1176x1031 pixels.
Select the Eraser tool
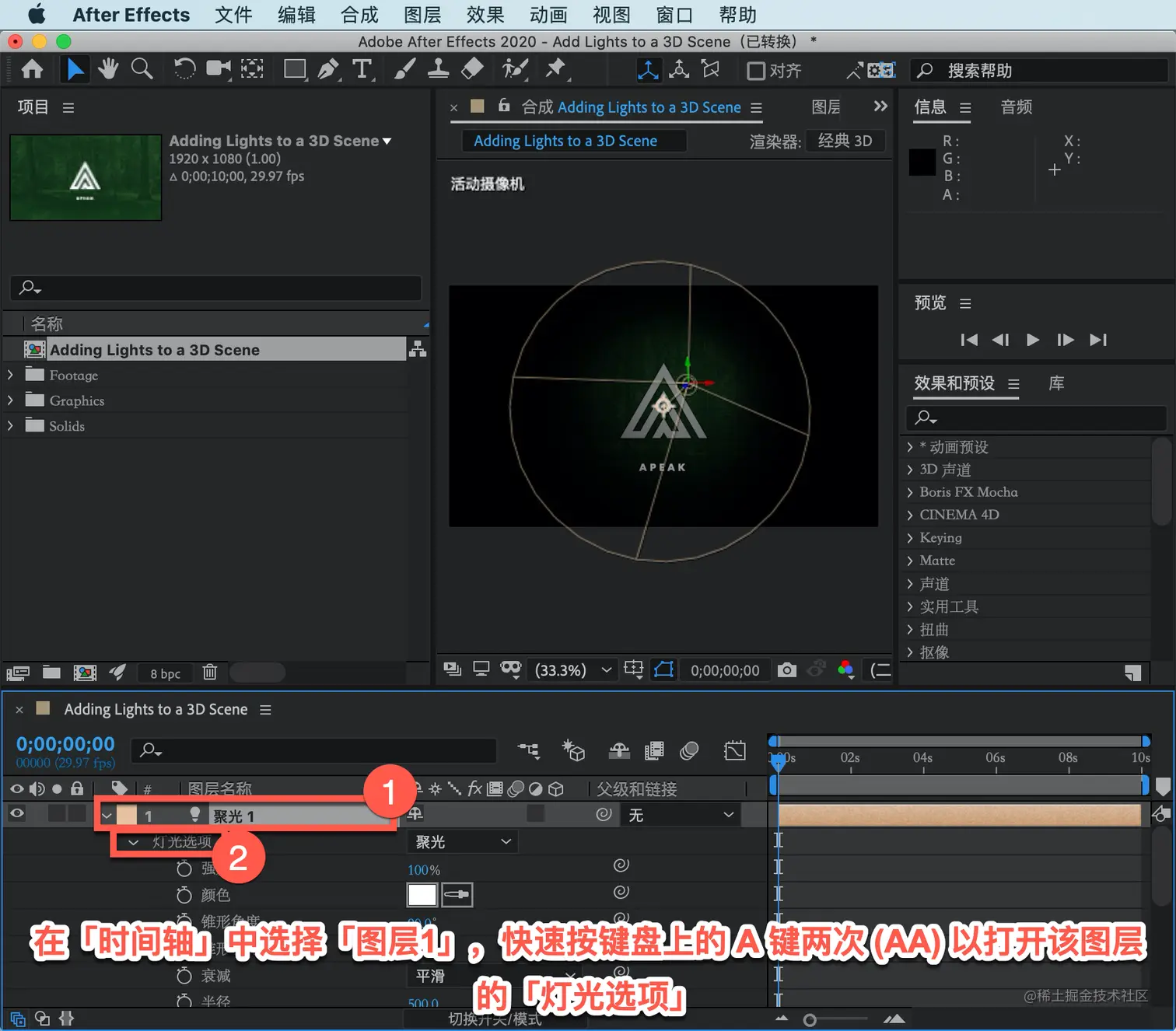coord(472,69)
